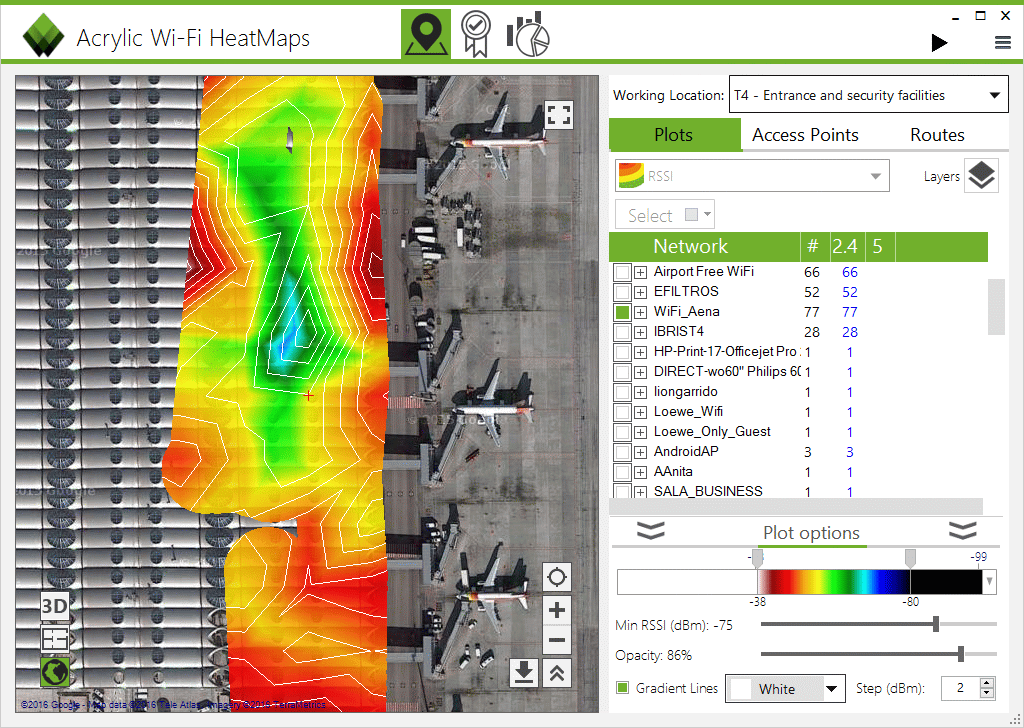The width and height of the screenshot is (1024, 728).
Task: Open the reports chart view
Action: coord(528,34)
